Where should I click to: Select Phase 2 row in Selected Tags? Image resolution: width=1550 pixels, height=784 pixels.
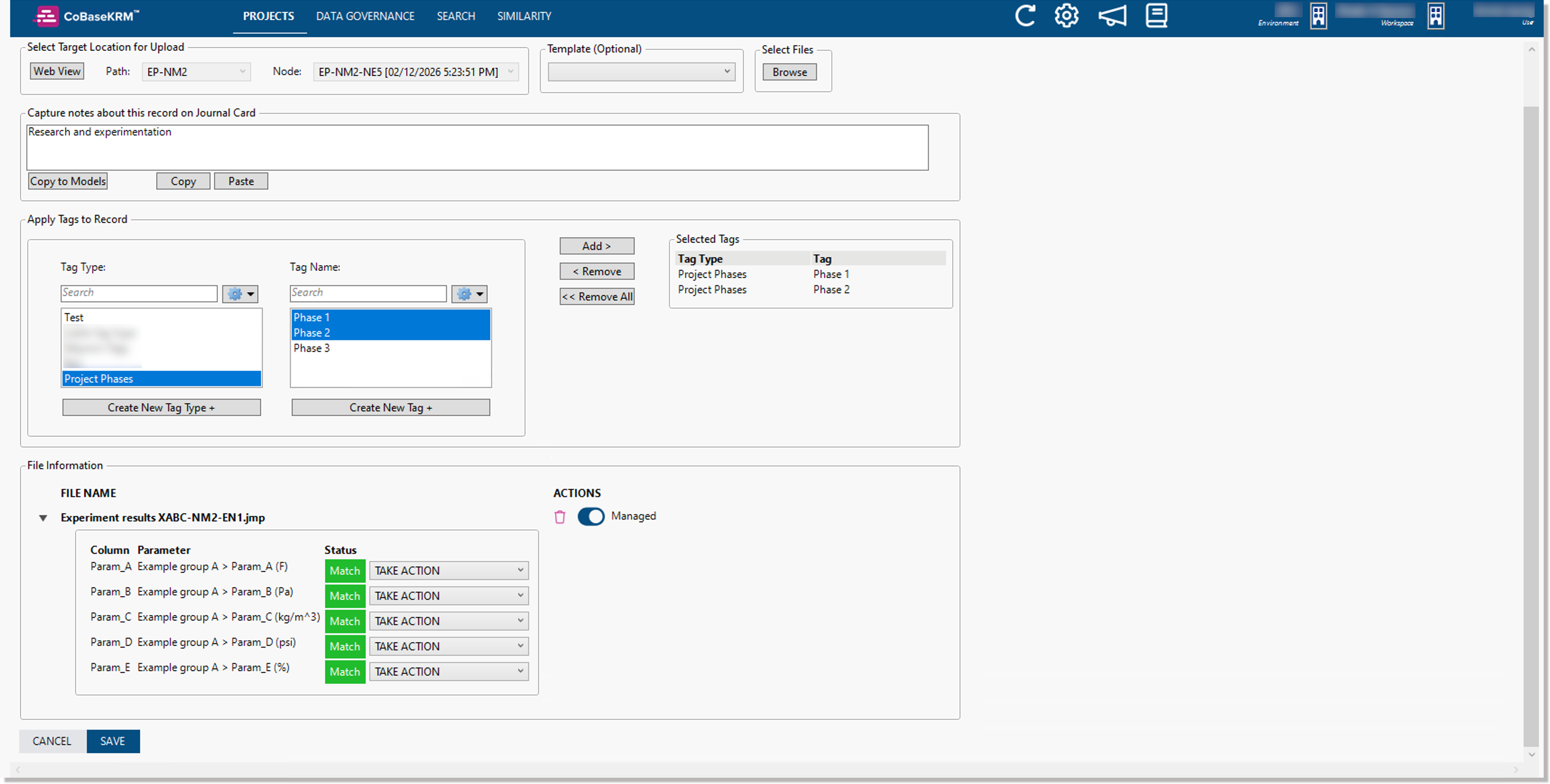tap(810, 289)
